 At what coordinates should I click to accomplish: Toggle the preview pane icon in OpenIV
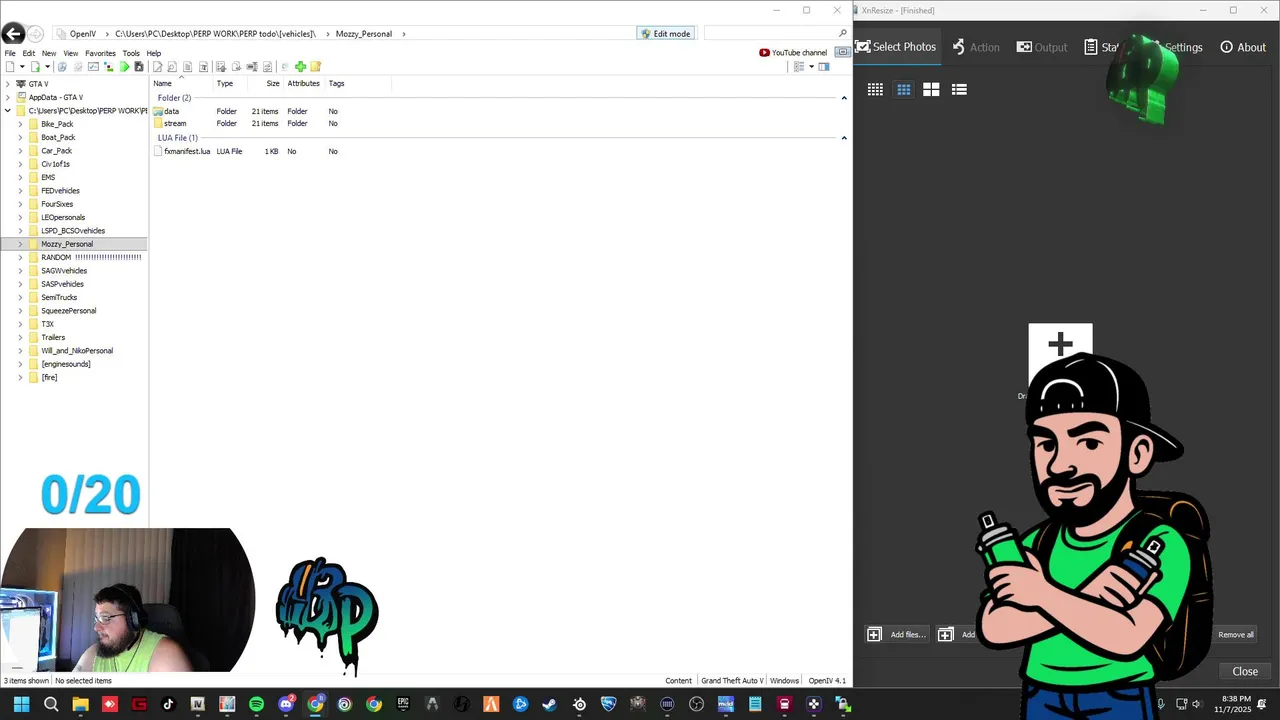[824, 67]
